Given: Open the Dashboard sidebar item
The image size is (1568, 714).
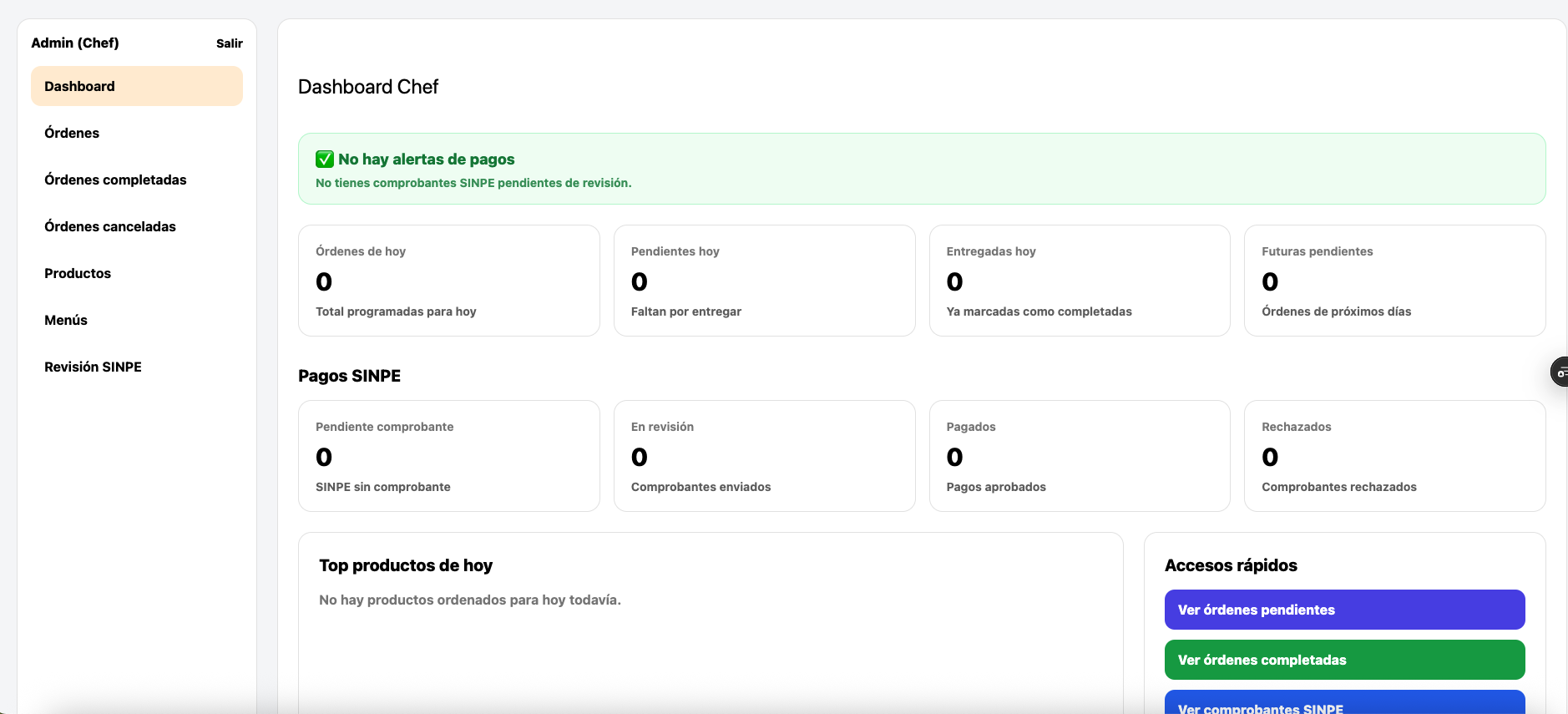Looking at the screenshot, I should 137,86.
